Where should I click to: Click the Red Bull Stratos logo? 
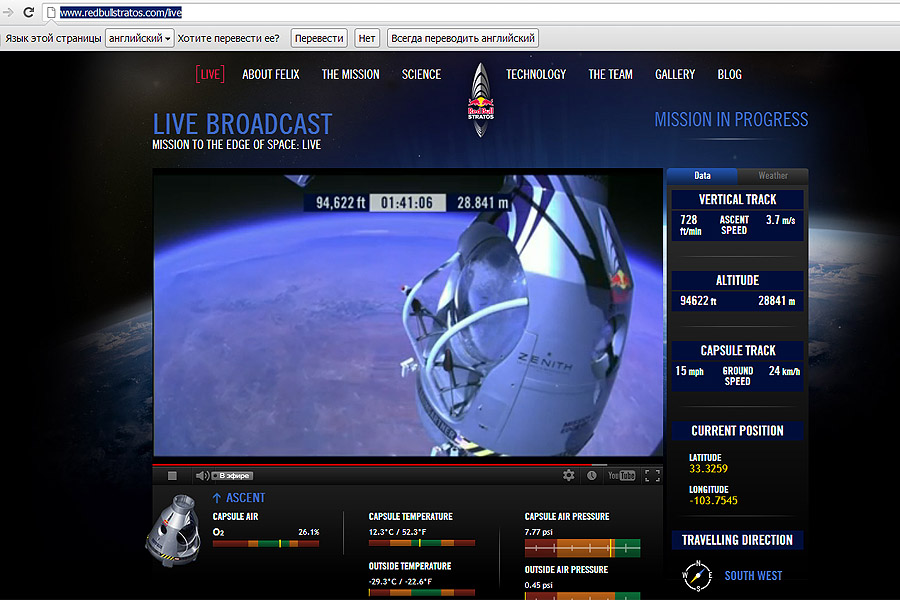480,100
